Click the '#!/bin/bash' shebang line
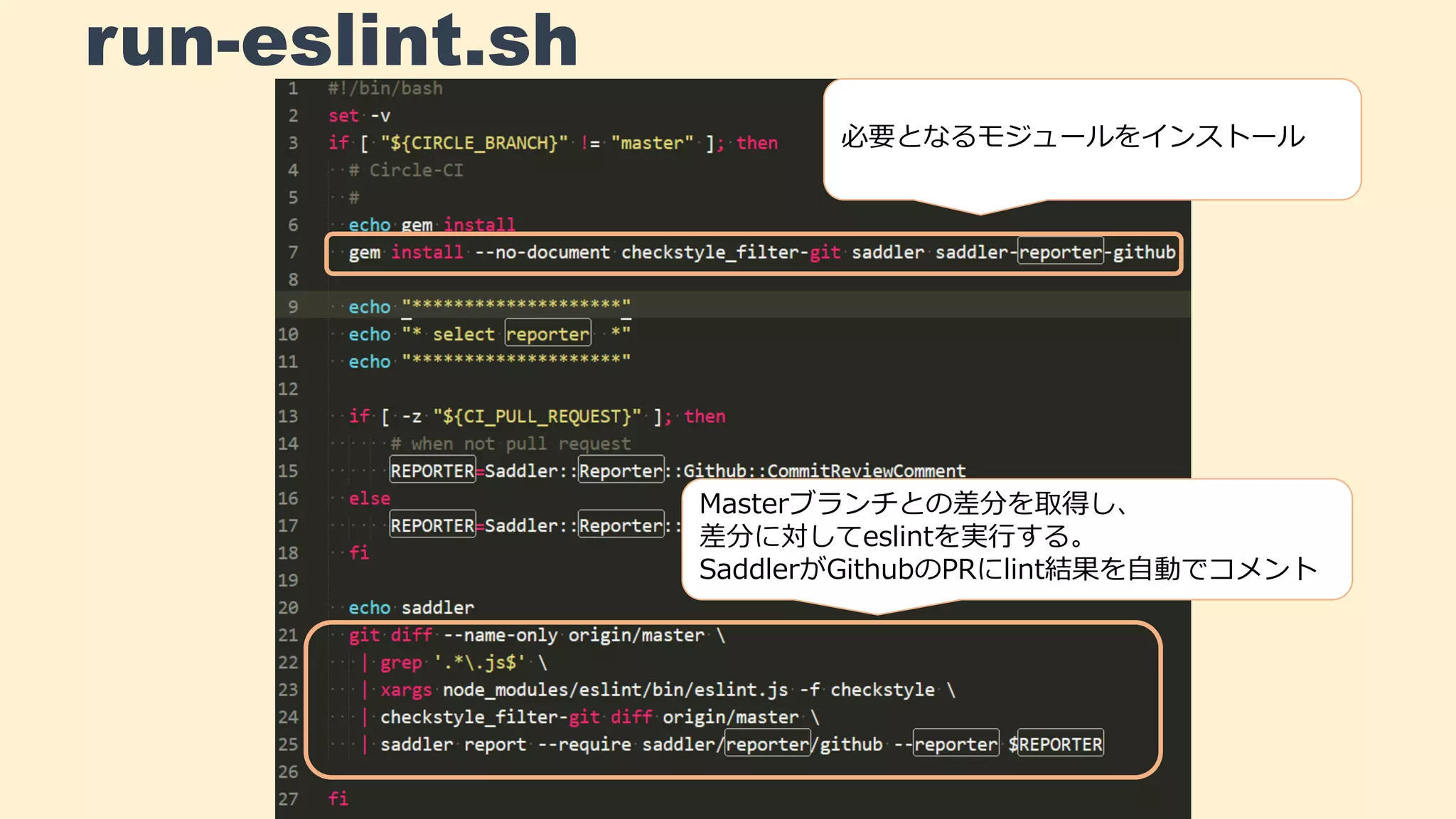The height and width of the screenshot is (819, 1456). click(x=385, y=88)
